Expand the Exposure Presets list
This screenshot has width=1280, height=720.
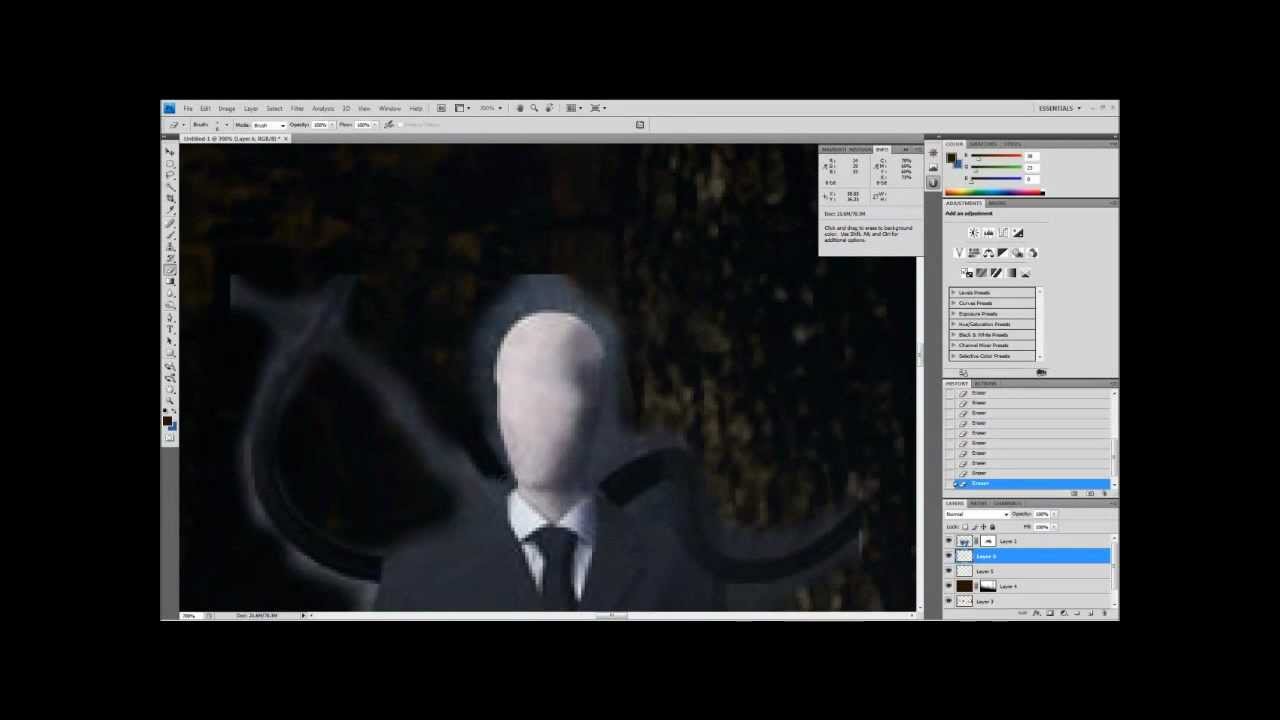953,314
